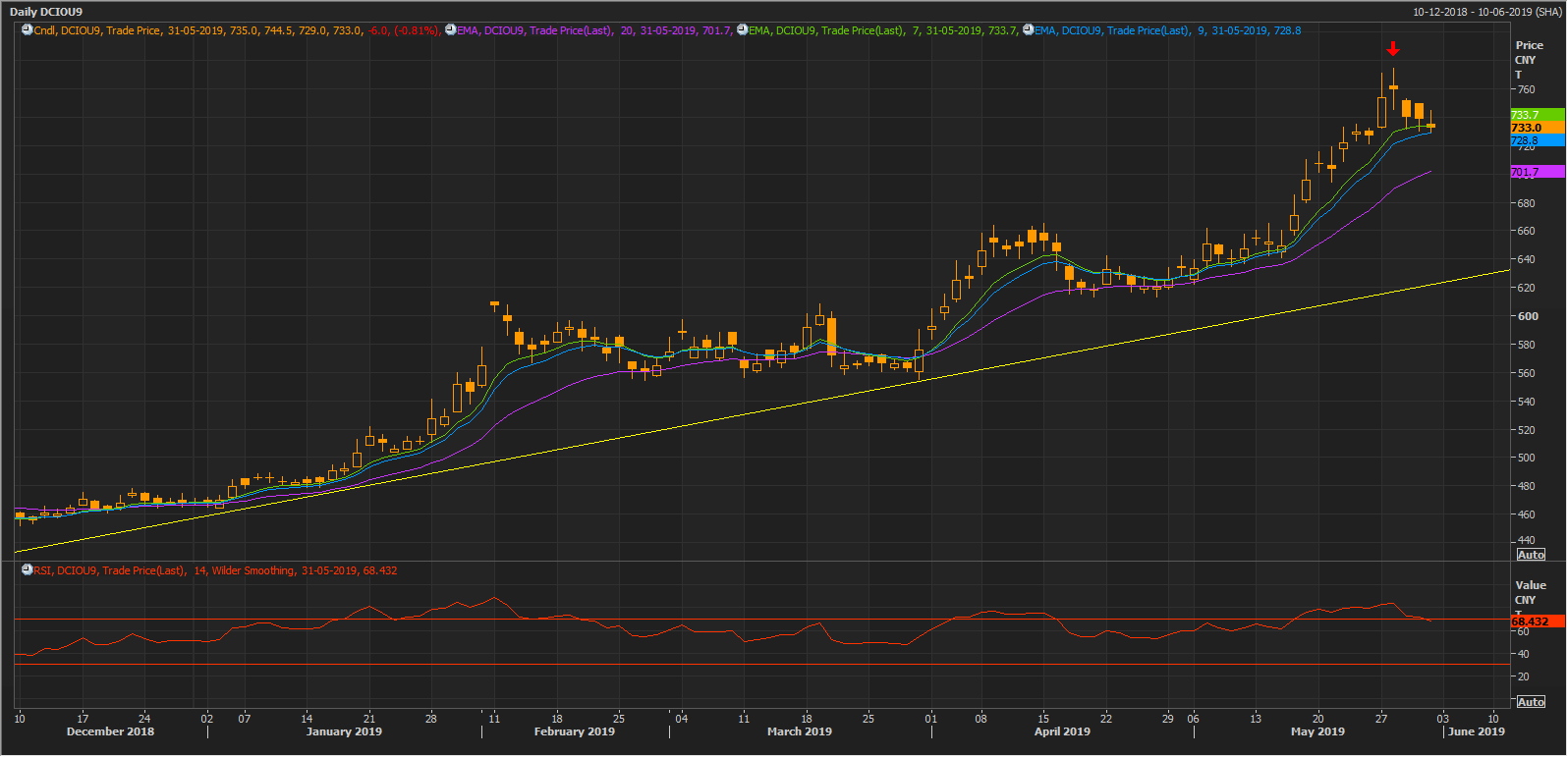Click the May 2019 month label
Image resolution: width=1568 pixels, height=757 pixels.
[x=1317, y=731]
